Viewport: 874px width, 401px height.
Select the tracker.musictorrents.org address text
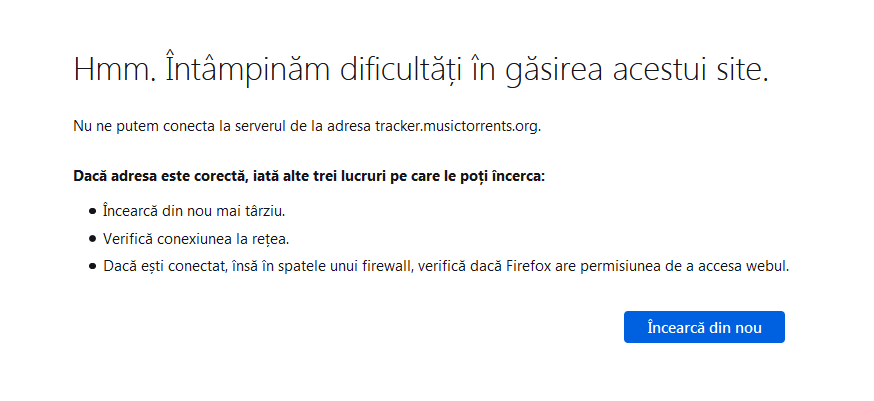[x=458, y=127]
